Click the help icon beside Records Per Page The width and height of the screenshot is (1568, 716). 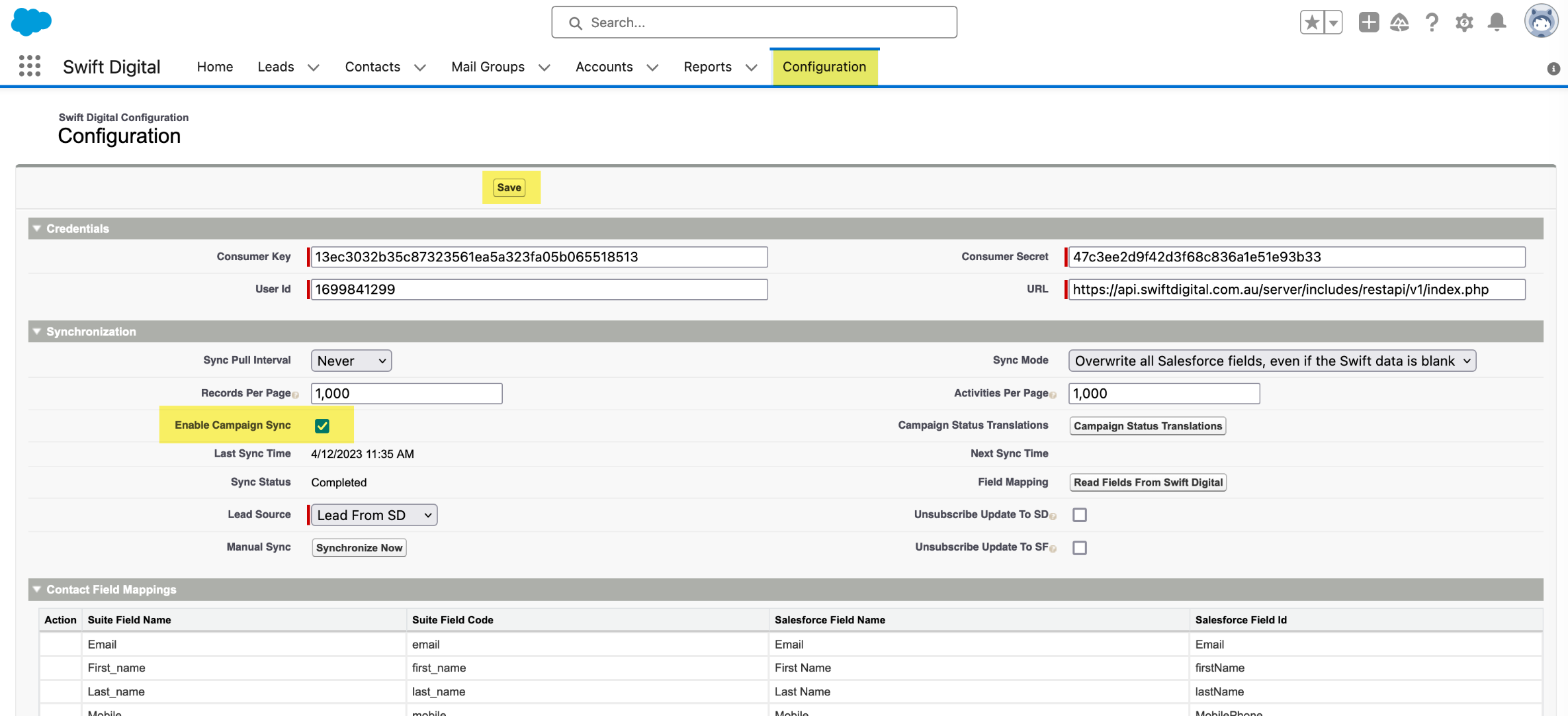coord(295,395)
